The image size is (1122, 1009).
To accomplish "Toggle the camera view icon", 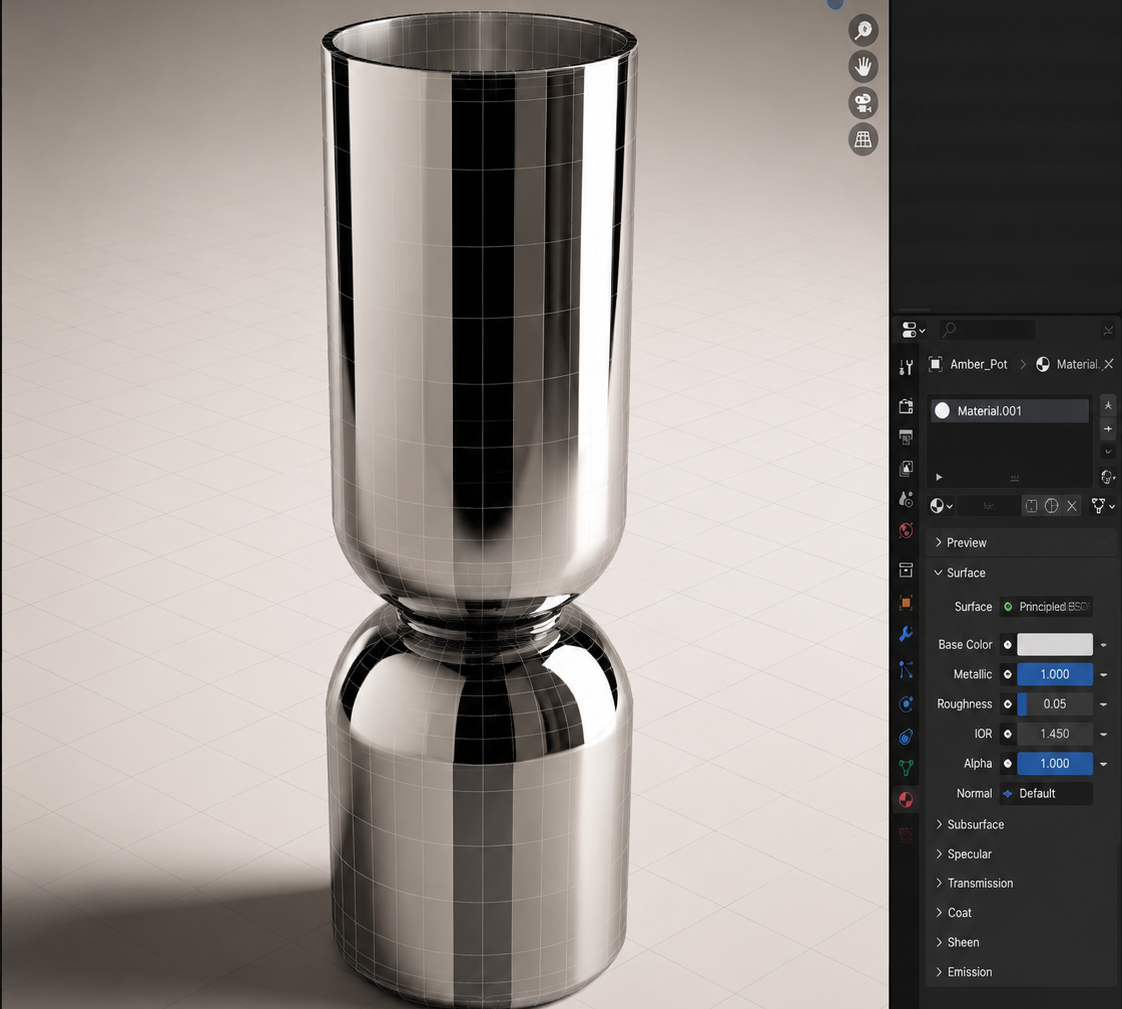I will (863, 103).
